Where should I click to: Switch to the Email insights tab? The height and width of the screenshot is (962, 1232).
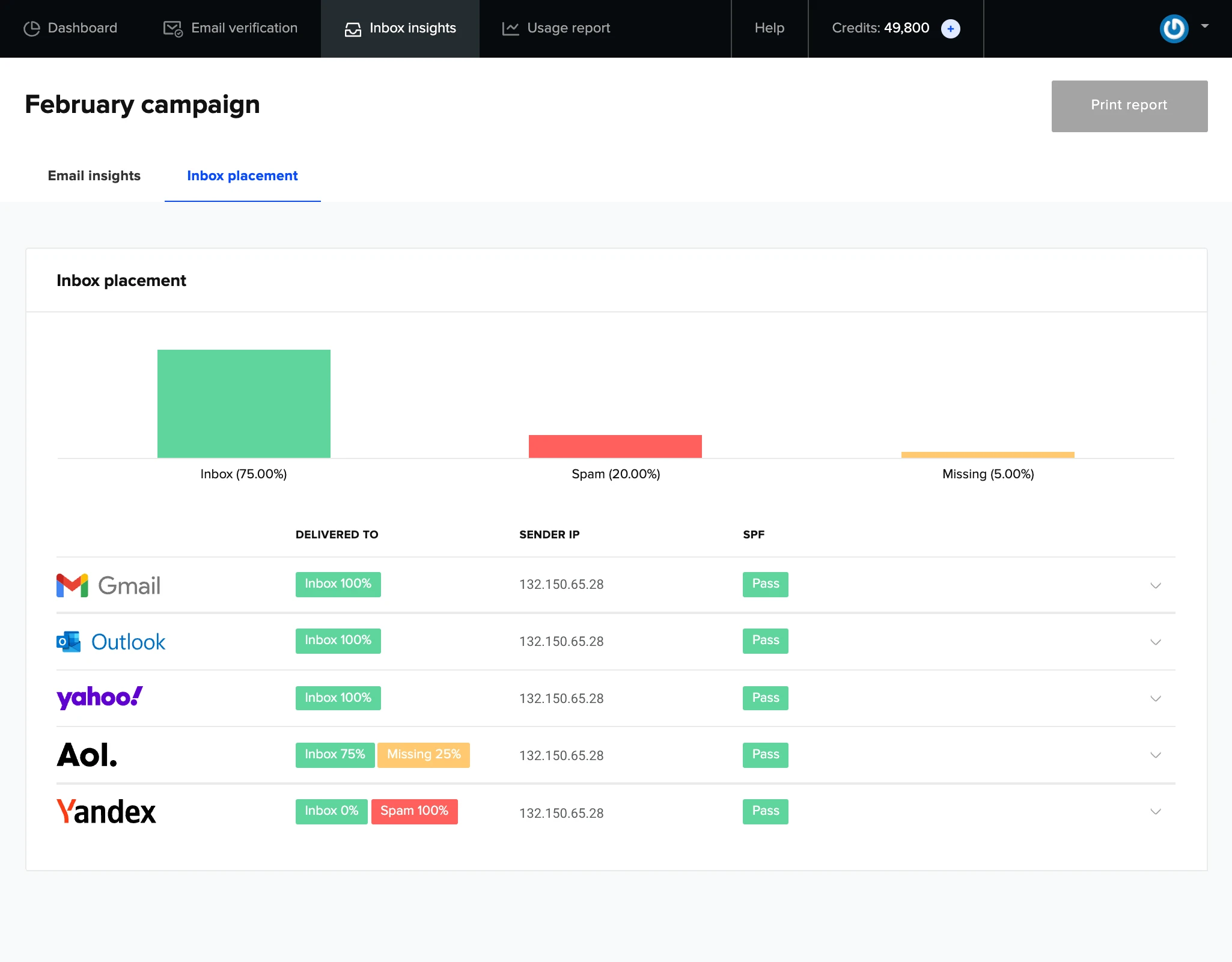[x=94, y=175]
